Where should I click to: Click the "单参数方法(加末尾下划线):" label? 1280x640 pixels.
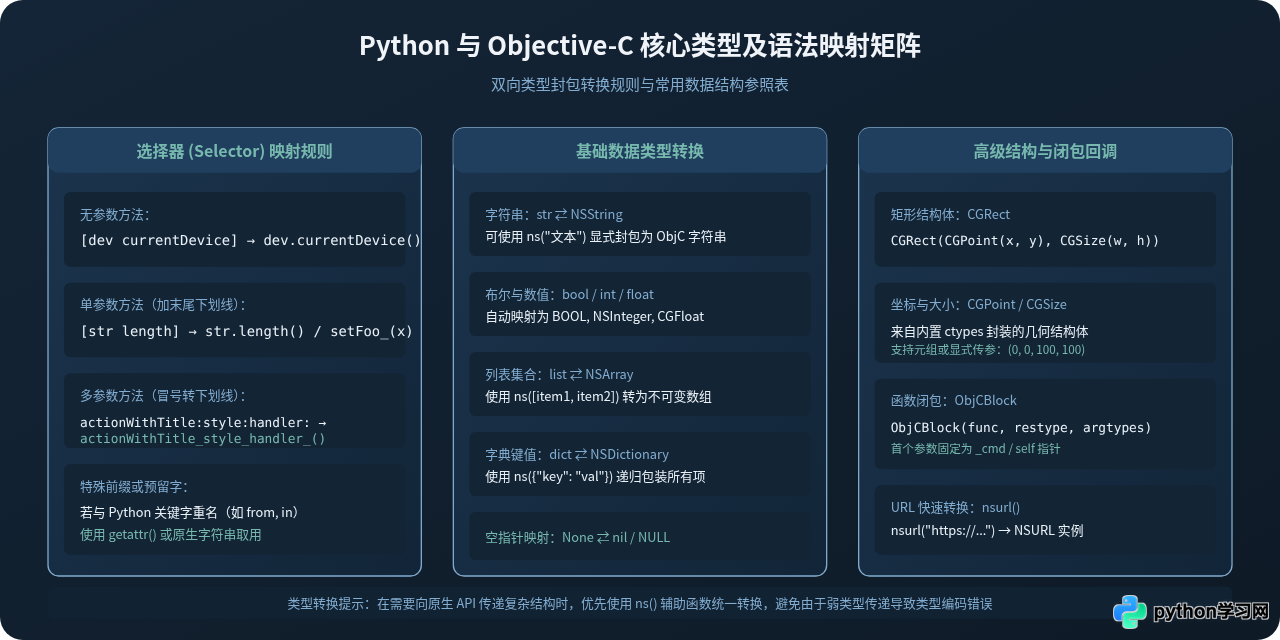click(x=163, y=305)
